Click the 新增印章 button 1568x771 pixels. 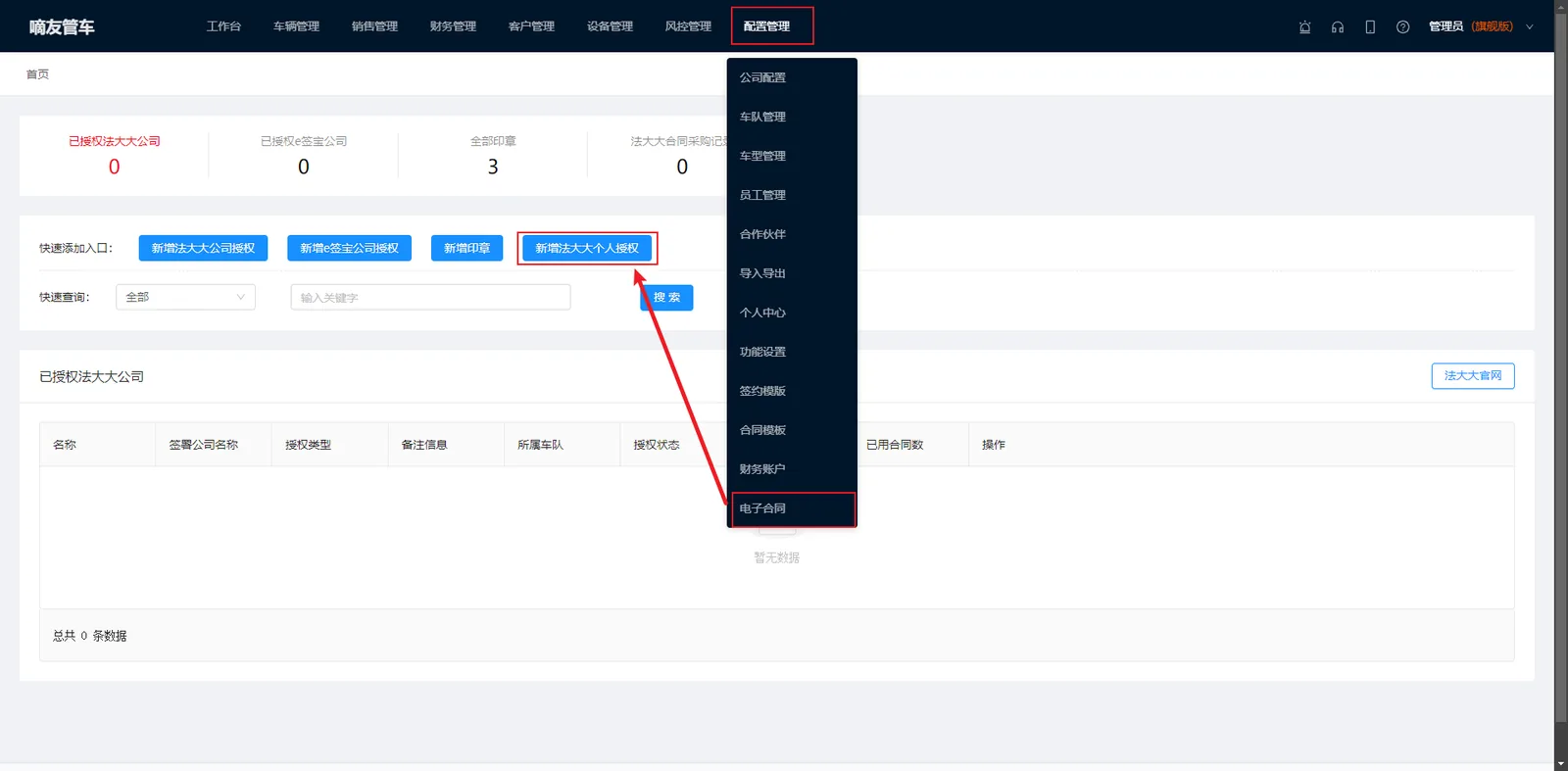(x=466, y=248)
